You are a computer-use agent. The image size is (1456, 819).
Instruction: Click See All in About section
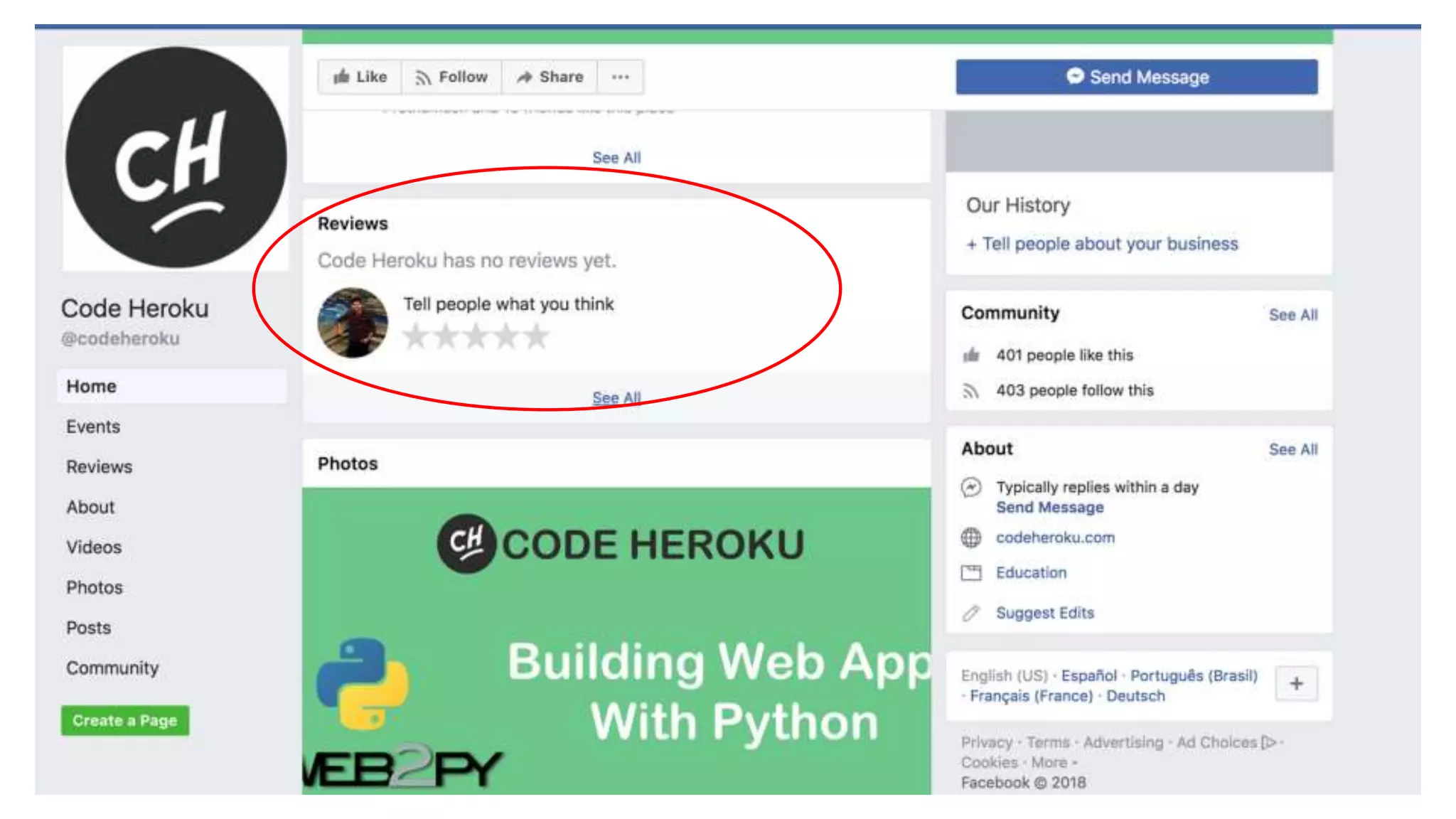[x=1292, y=449]
